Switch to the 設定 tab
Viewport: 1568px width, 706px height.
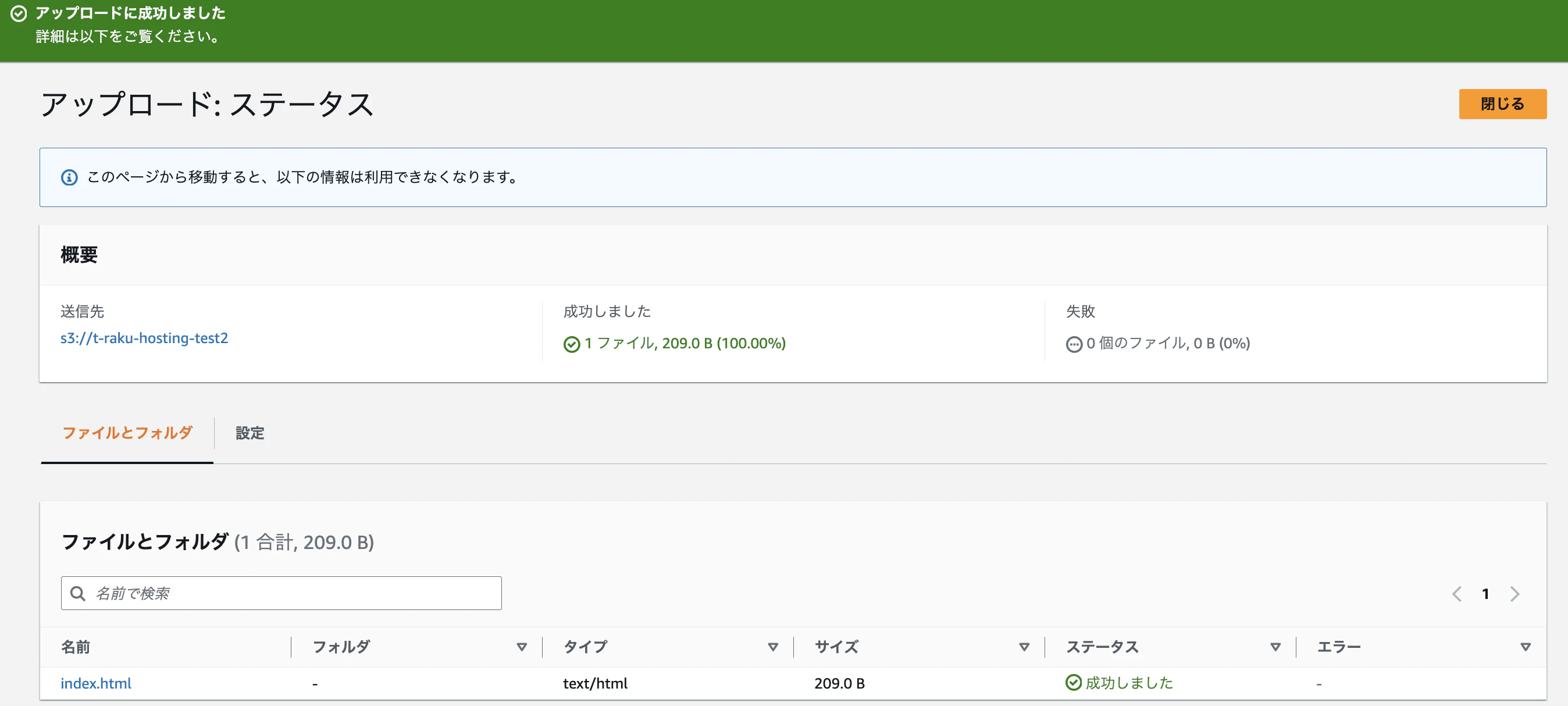click(x=249, y=433)
